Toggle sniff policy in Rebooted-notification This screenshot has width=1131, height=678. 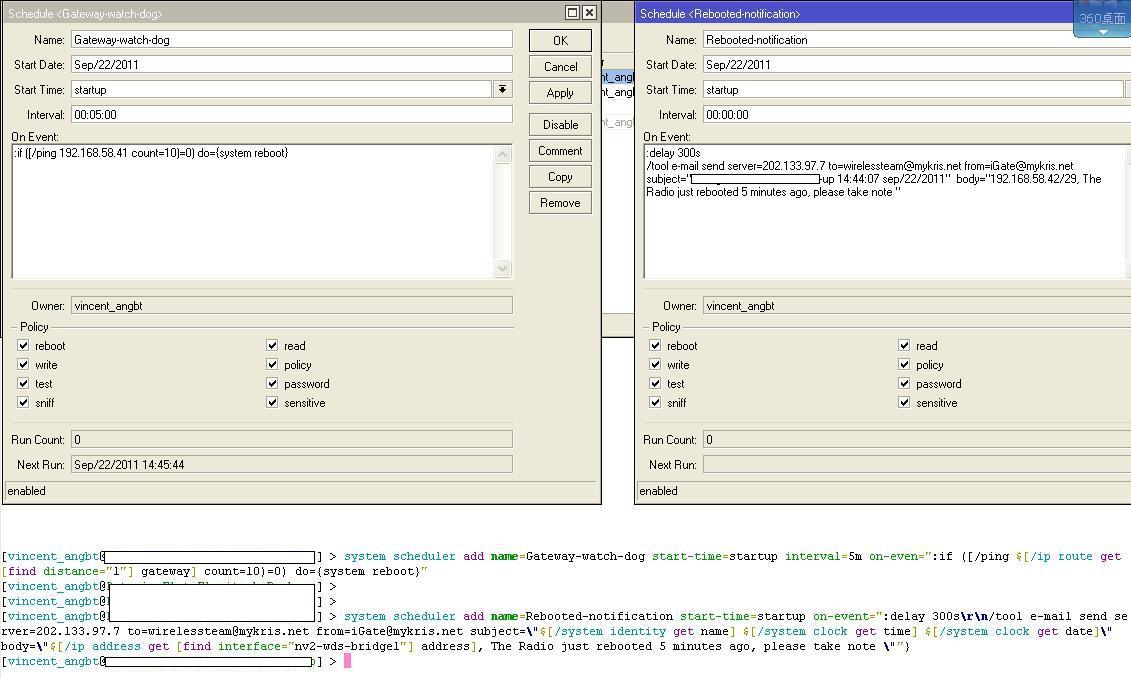click(655, 402)
